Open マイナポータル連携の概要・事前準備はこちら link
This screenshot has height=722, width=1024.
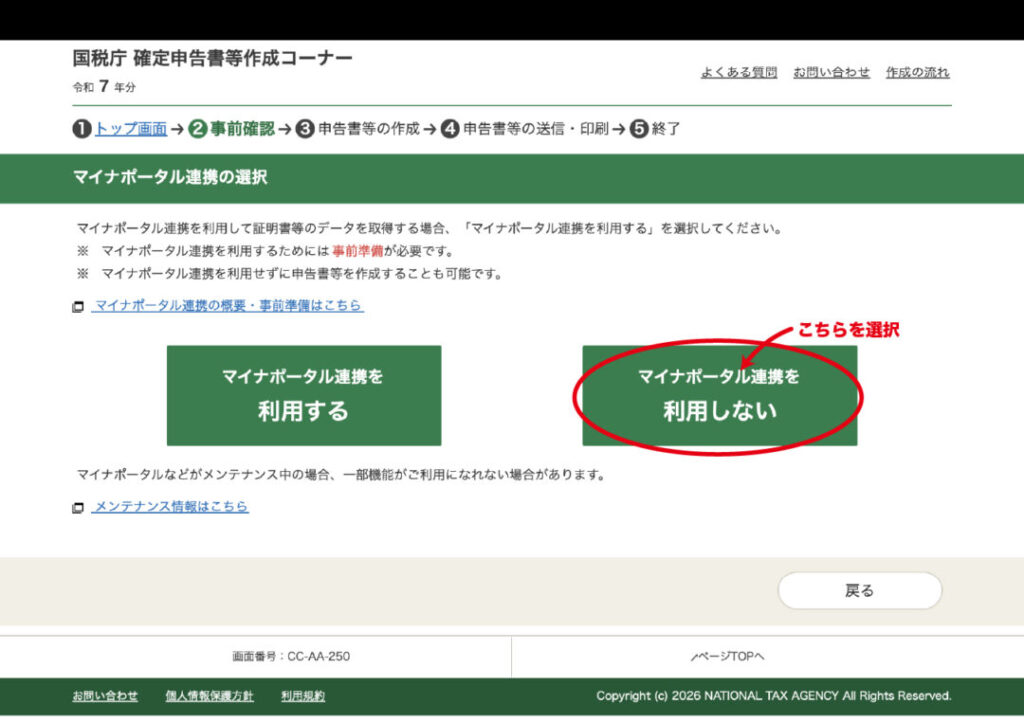pos(229,306)
